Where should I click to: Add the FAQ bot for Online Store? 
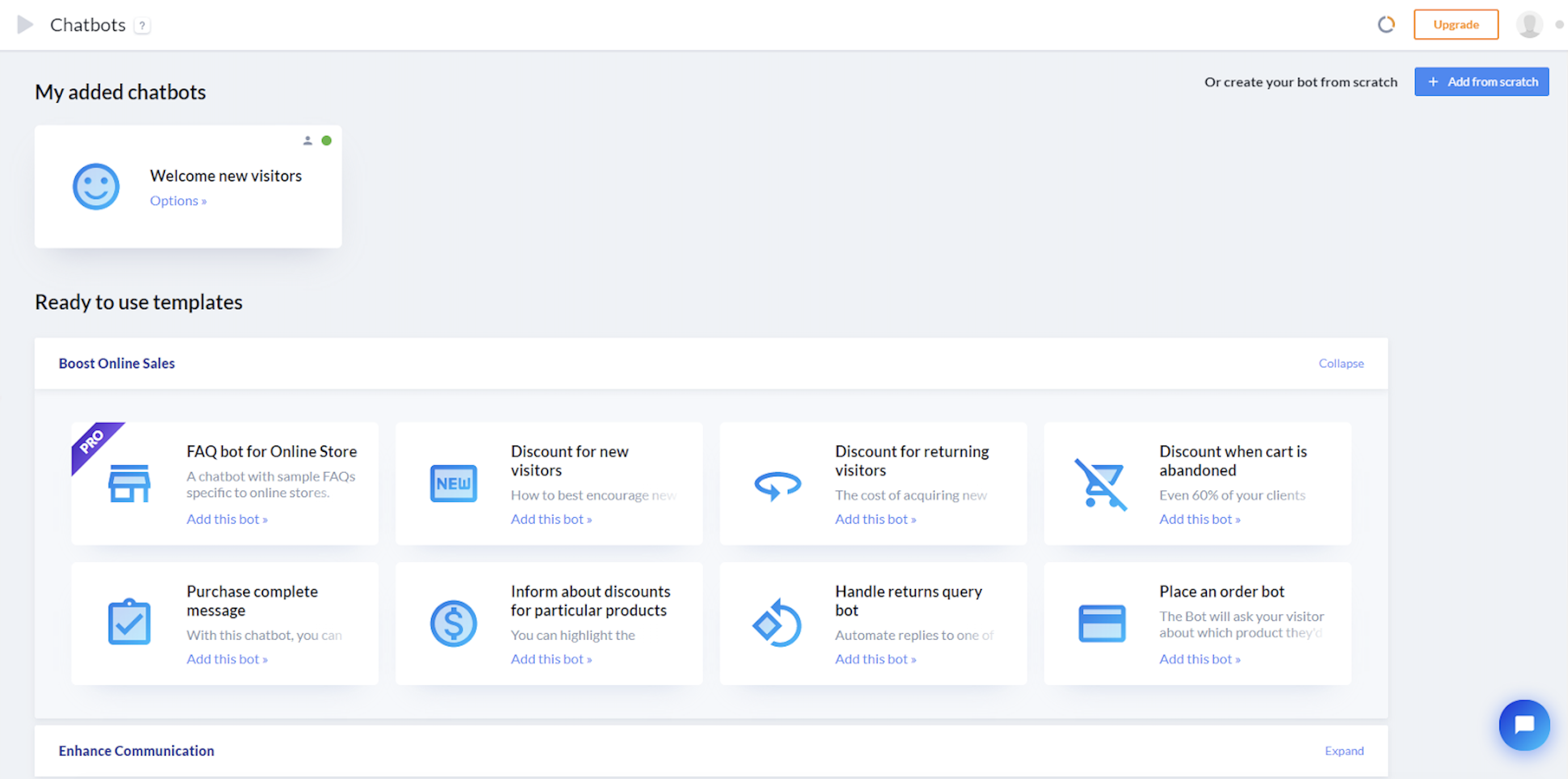227,519
